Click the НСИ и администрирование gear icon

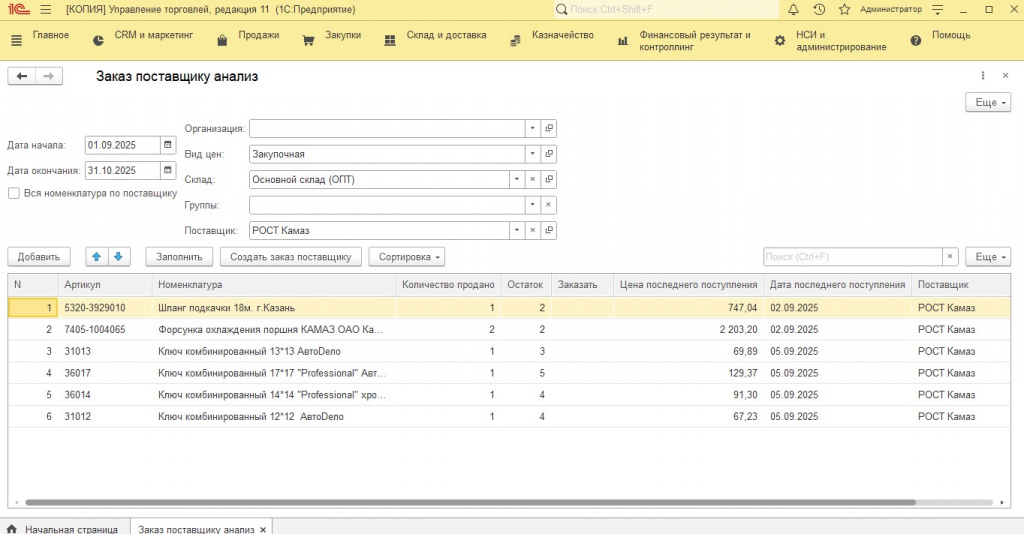[x=780, y=40]
